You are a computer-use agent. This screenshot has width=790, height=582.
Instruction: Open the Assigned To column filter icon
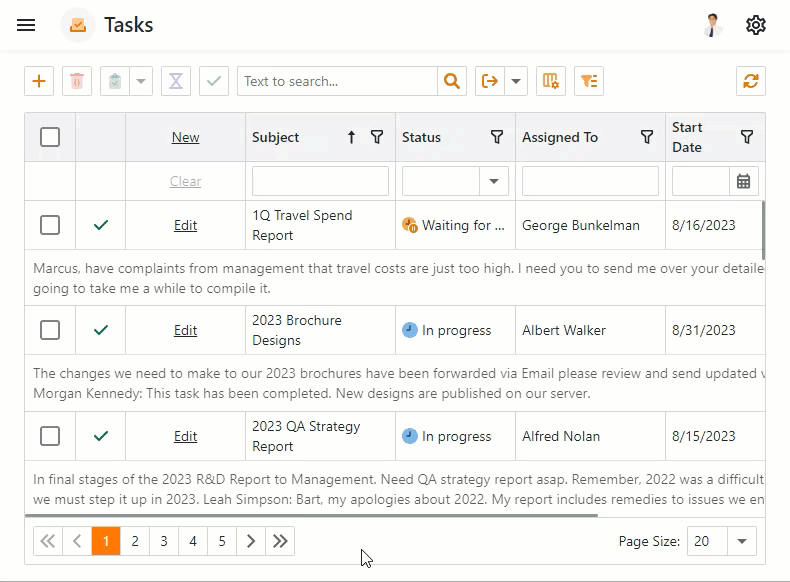coord(647,137)
